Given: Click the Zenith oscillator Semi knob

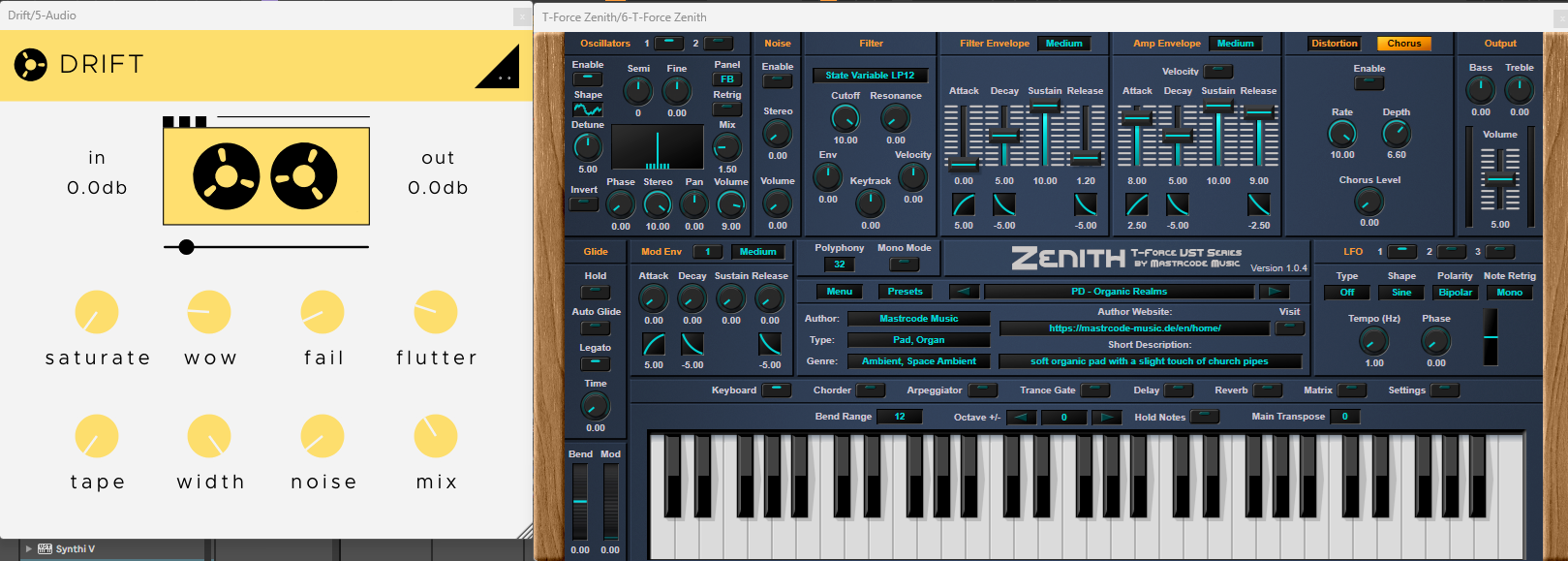Looking at the screenshot, I should (638, 91).
